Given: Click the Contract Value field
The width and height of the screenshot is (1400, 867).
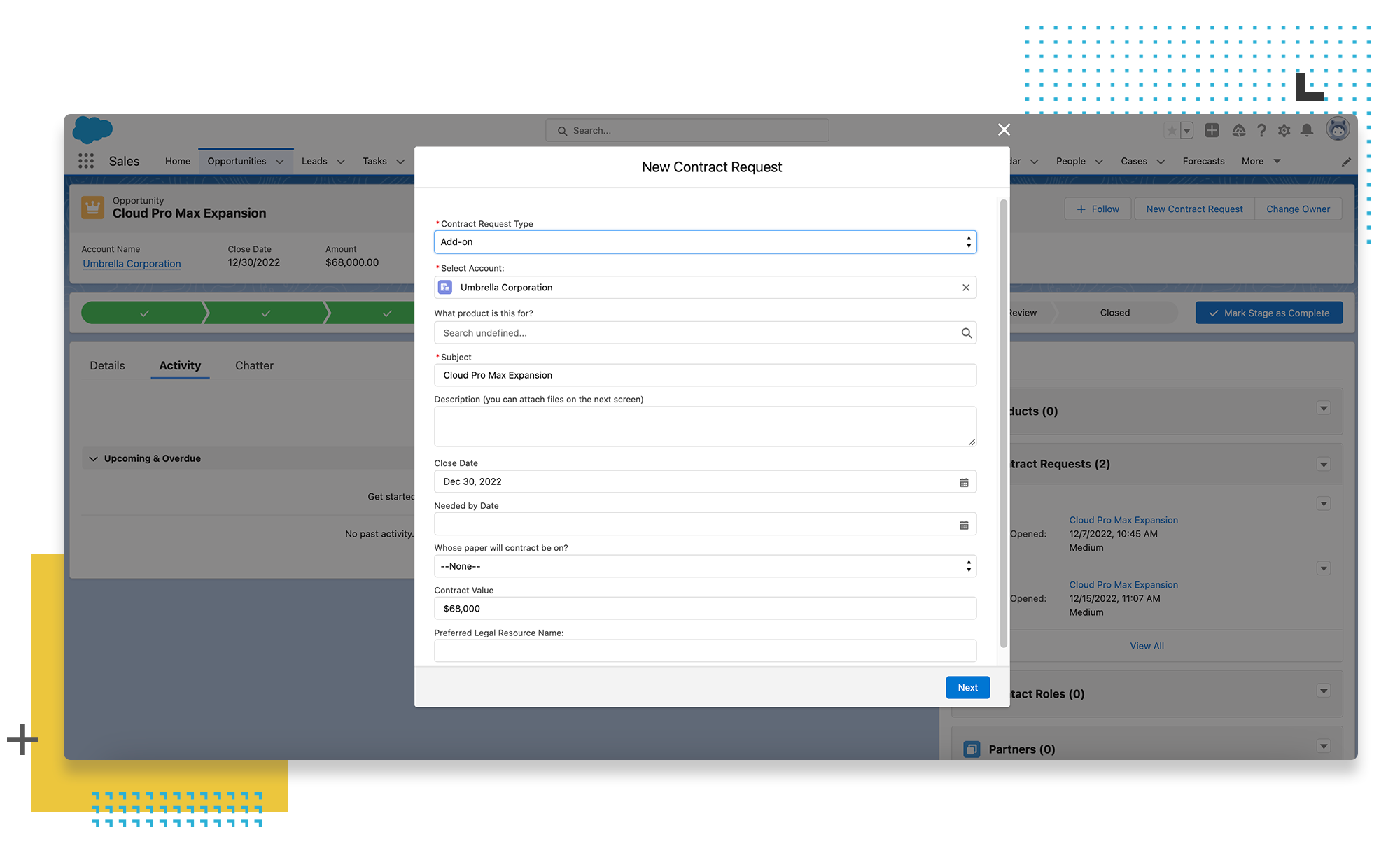Looking at the screenshot, I should [x=705, y=609].
